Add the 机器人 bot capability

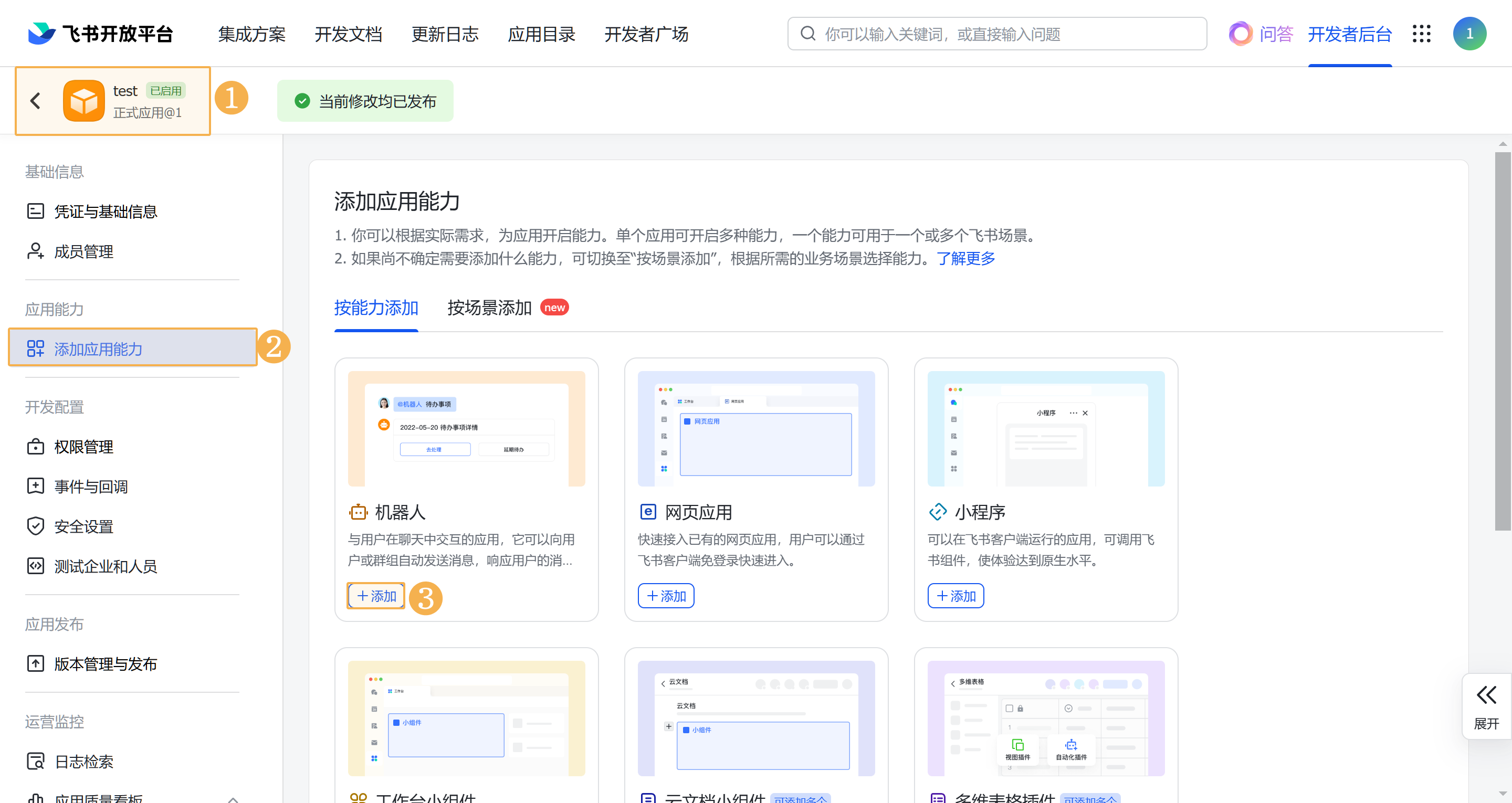pos(376,596)
